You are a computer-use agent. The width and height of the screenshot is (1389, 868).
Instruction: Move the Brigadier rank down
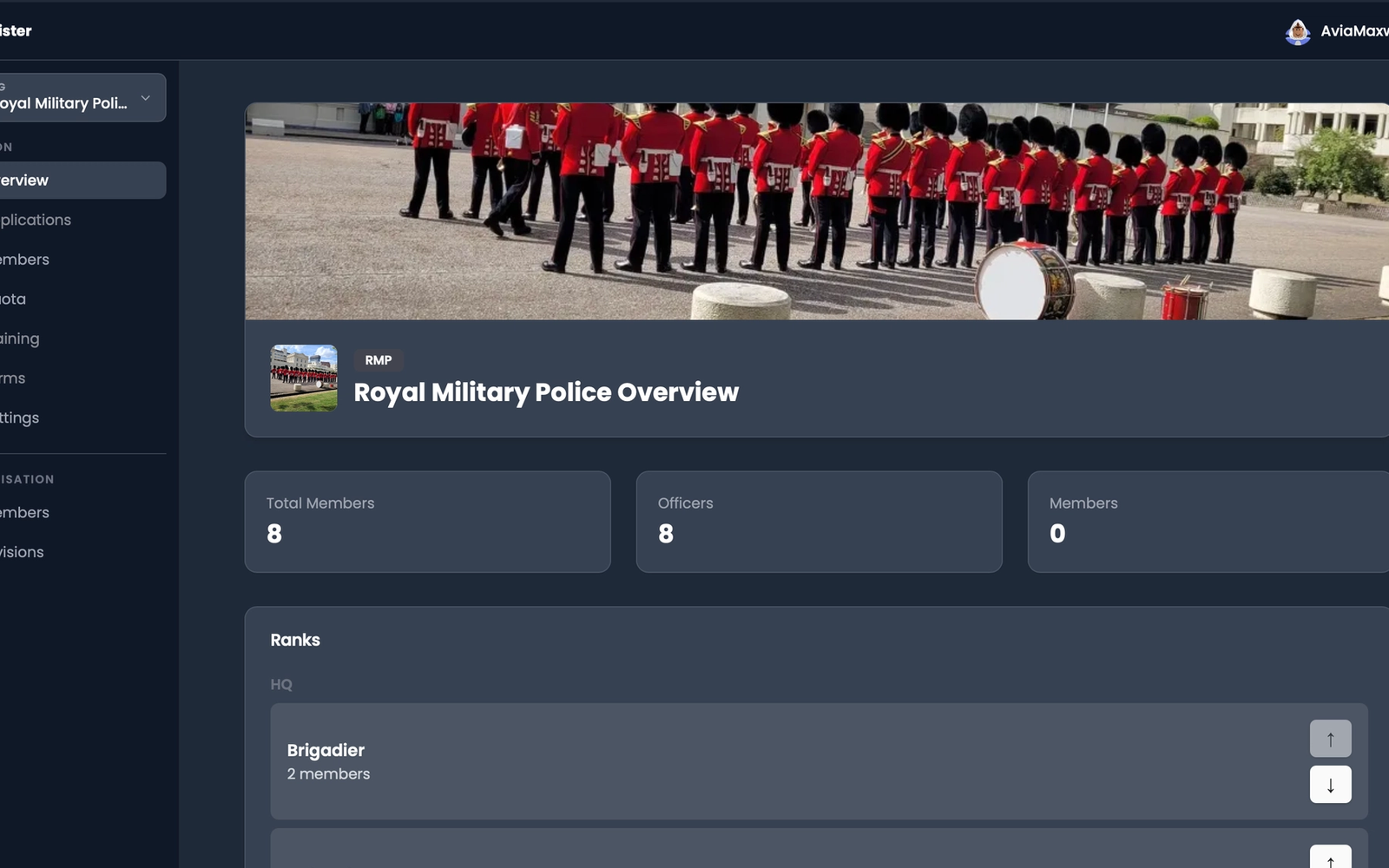[x=1330, y=785]
